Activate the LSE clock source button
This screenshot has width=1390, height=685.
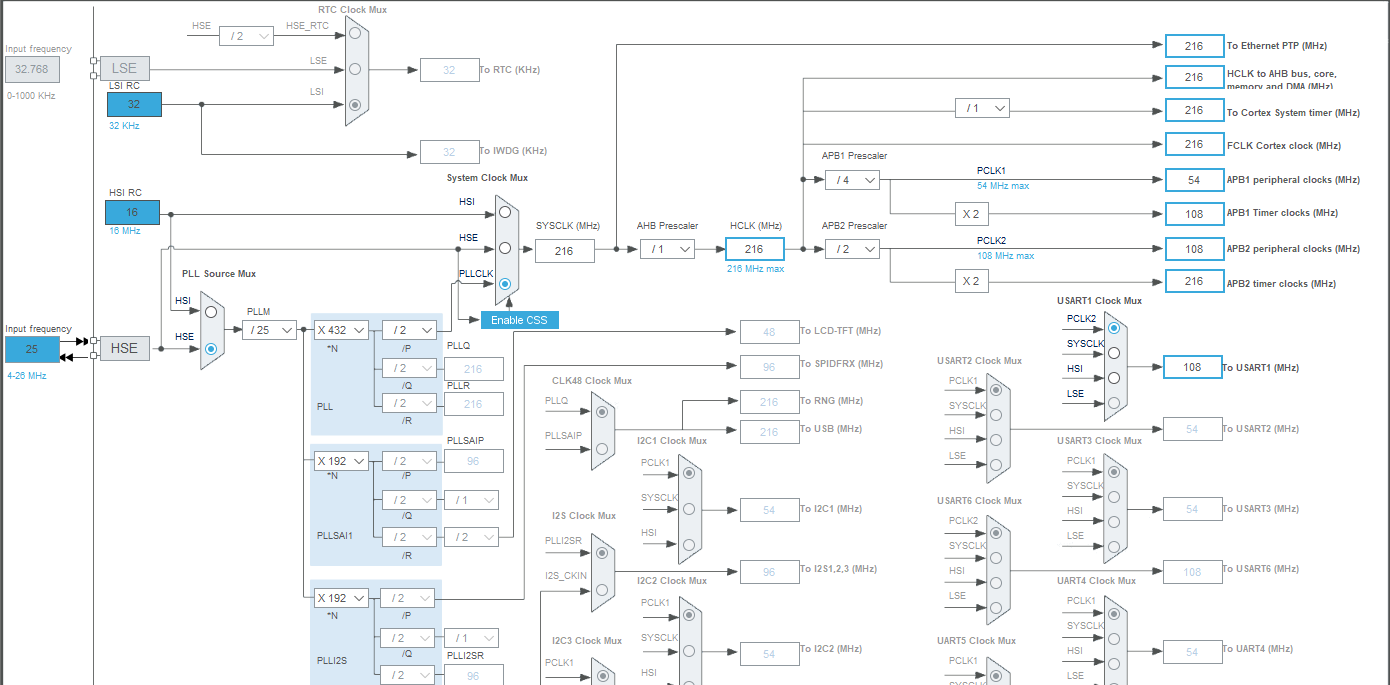[x=124, y=68]
